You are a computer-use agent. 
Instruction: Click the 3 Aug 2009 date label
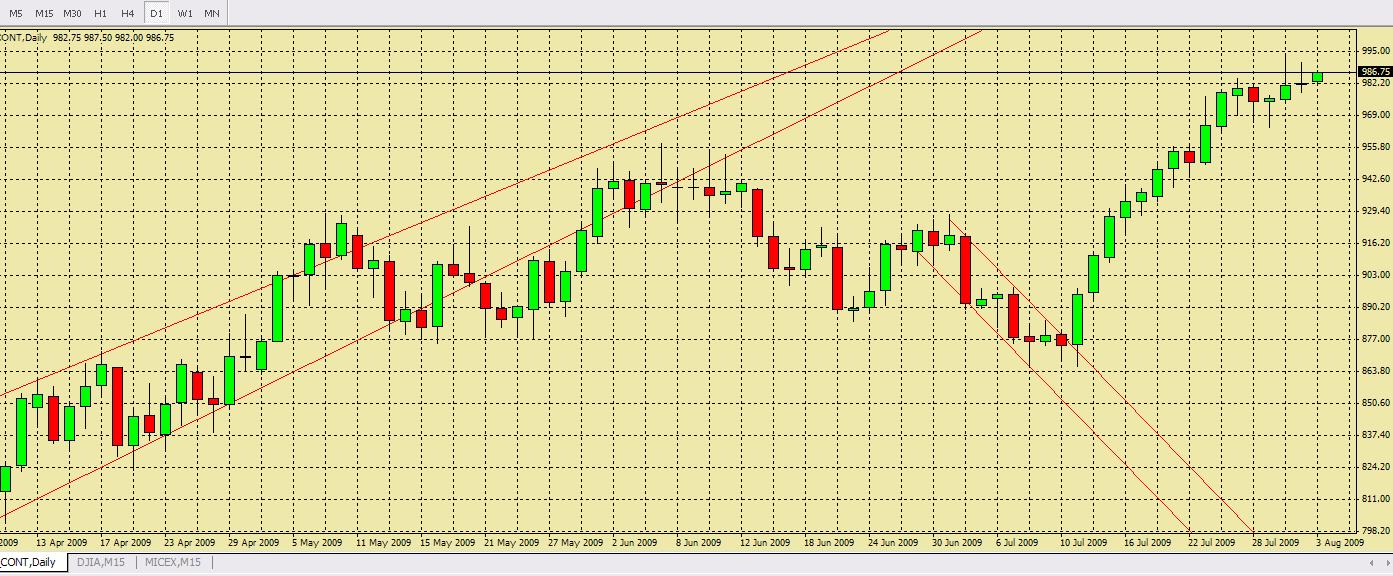pos(1339,543)
